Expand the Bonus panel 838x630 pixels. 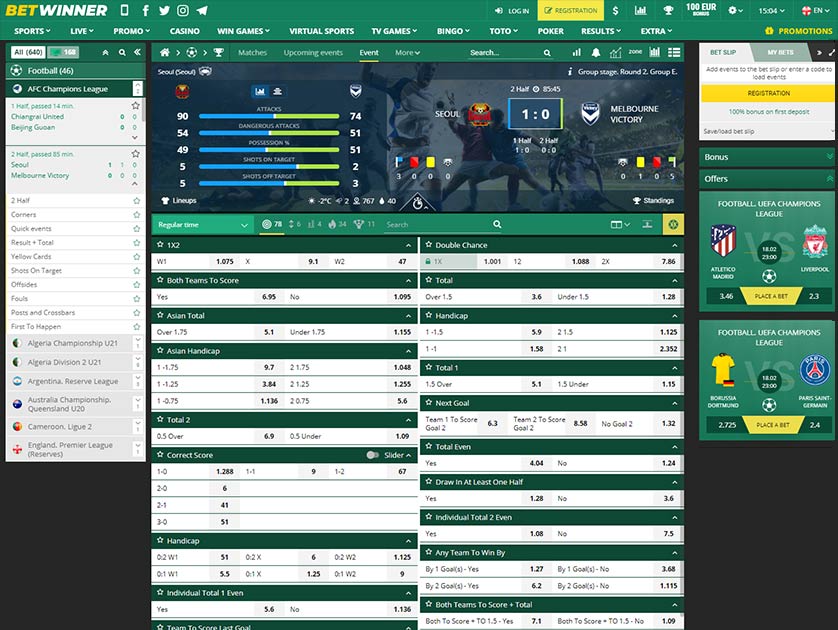click(x=766, y=157)
